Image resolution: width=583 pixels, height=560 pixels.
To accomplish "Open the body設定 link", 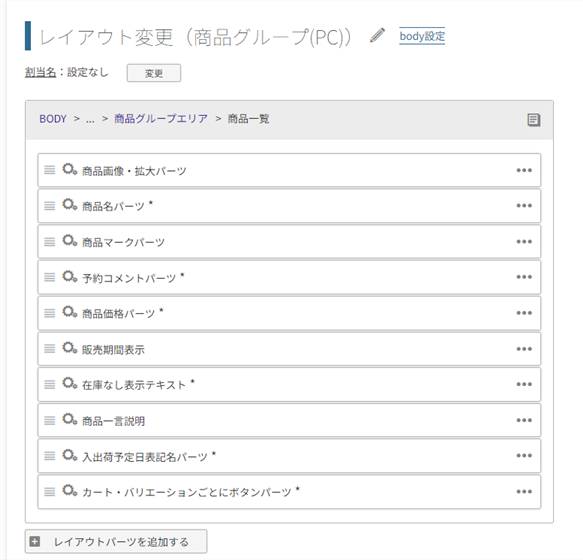I will click(422, 36).
